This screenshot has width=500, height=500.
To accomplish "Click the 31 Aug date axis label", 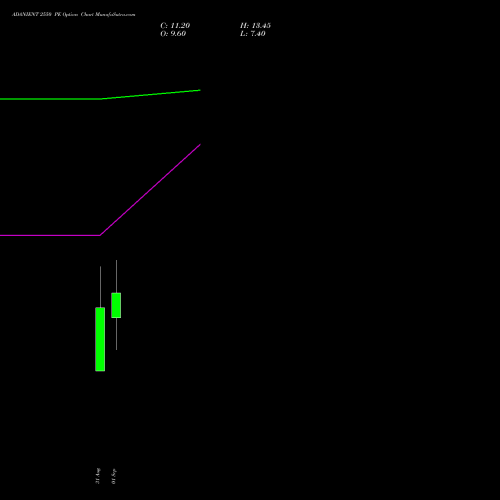I will pyautogui.click(x=98, y=476).
